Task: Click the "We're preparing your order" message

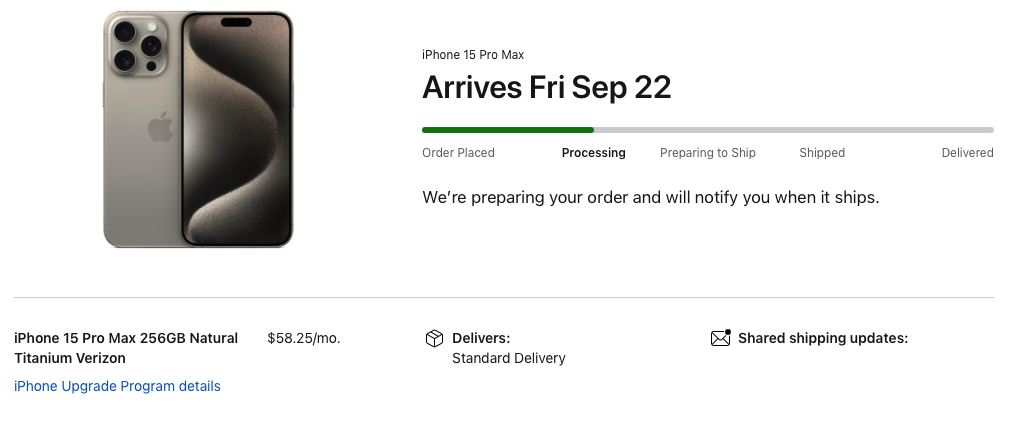Action: 650,197
